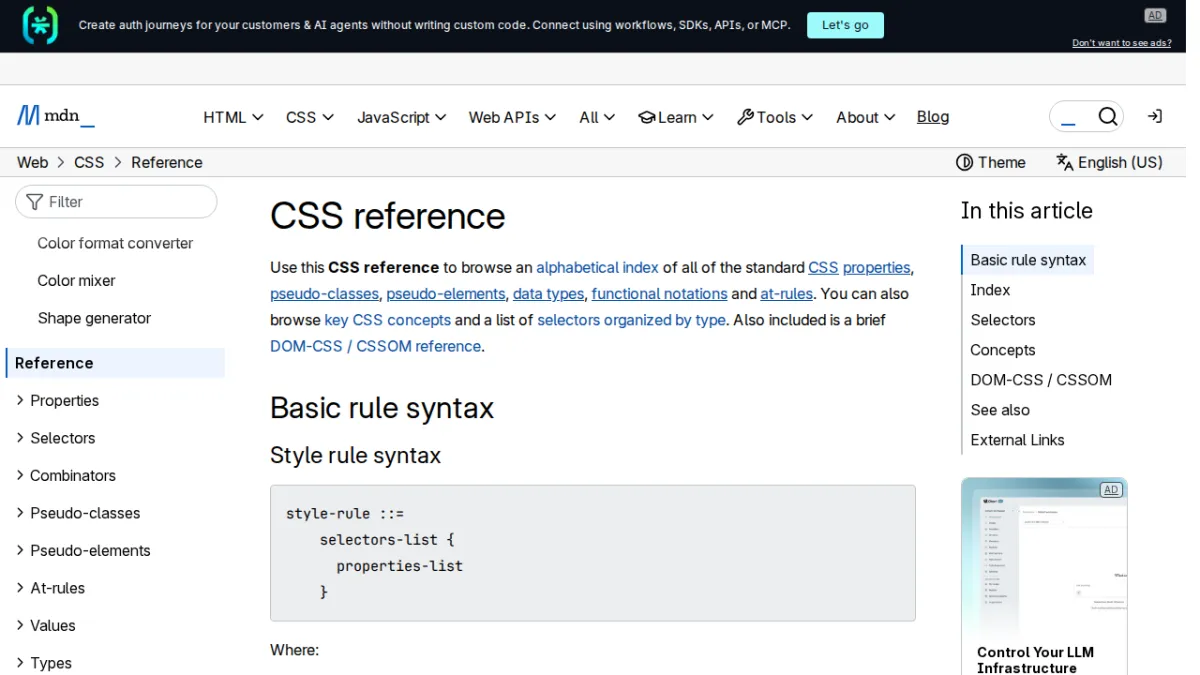Click the Don't want to see ads link
This screenshot has width=1200, height=675.
click(1122, 43)
